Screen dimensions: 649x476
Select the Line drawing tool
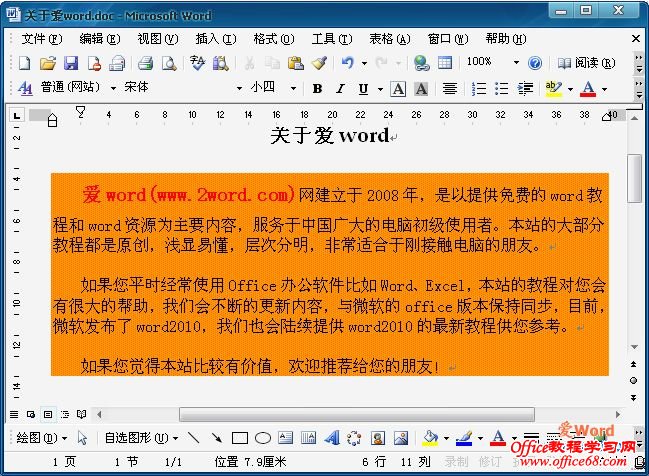(x=193, y=438)
